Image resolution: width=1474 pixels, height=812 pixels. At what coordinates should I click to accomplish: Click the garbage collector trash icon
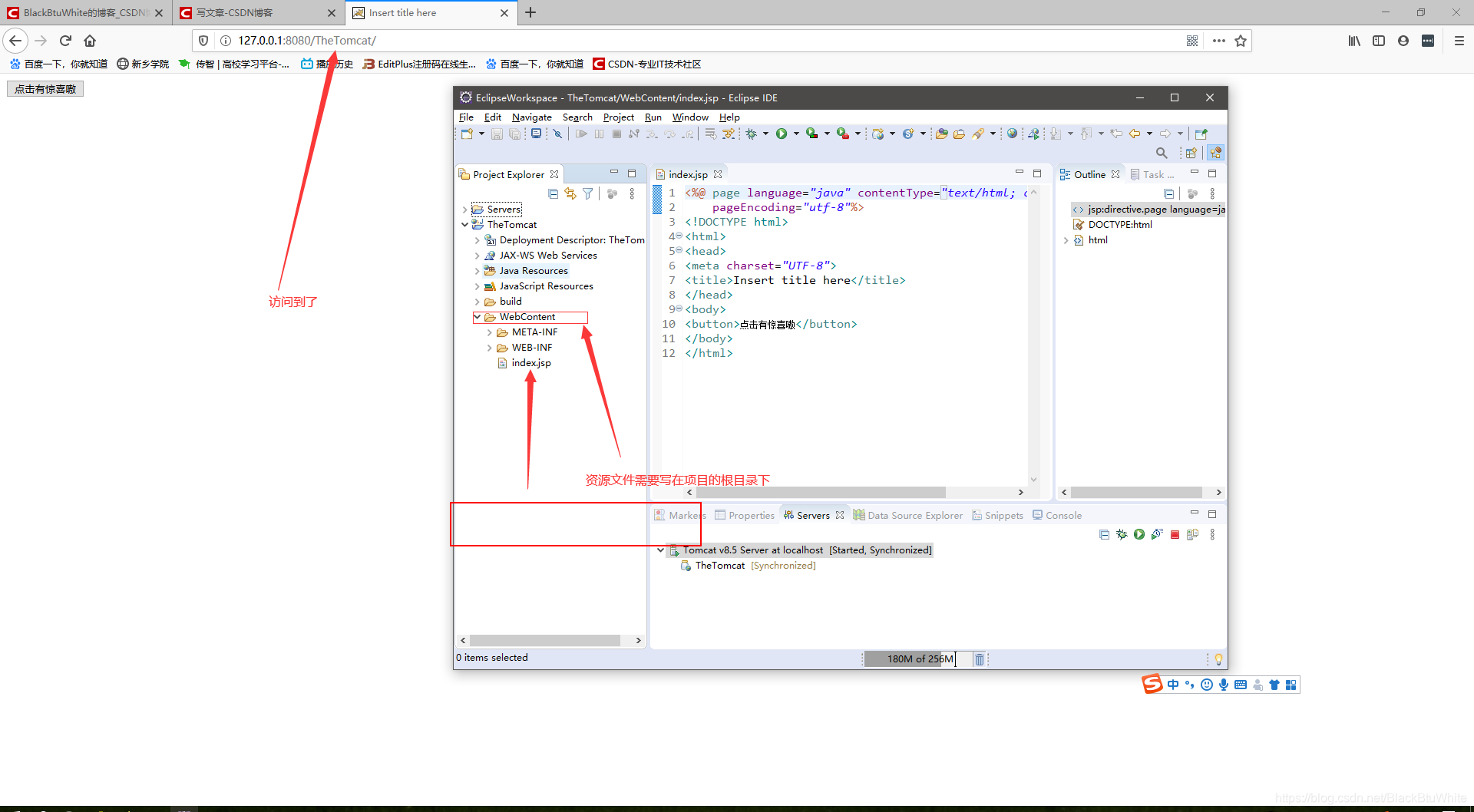click(x=980, y=659)
